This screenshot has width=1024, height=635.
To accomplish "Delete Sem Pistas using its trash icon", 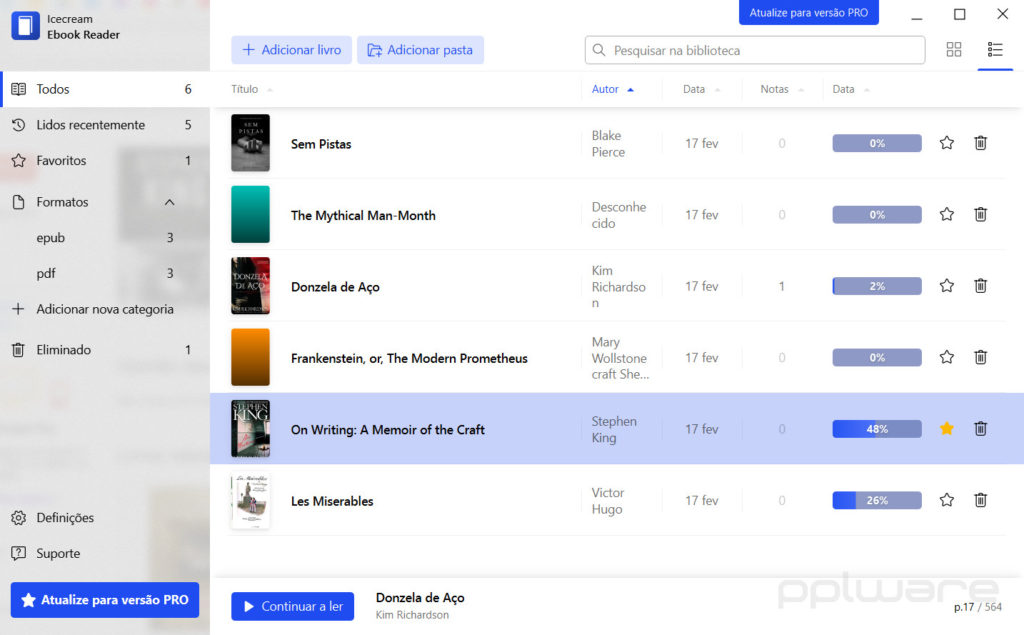I will pos(980,143).
